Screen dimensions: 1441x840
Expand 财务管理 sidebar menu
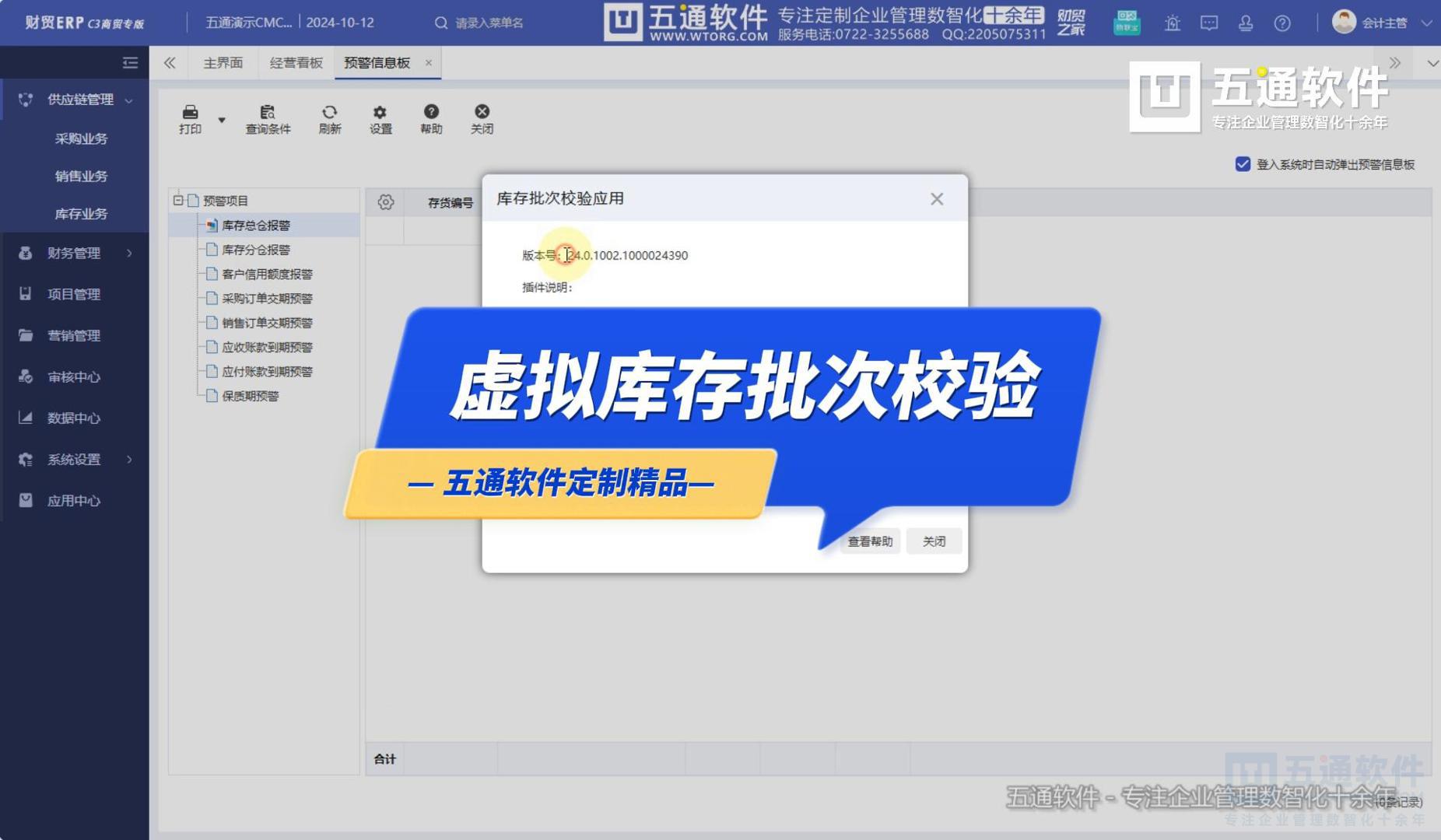(x=75, y=253)
